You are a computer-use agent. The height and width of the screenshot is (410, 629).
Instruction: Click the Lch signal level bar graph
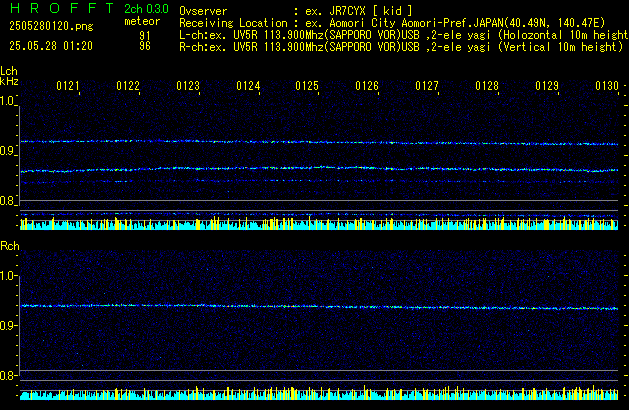(x=319, y=223)
